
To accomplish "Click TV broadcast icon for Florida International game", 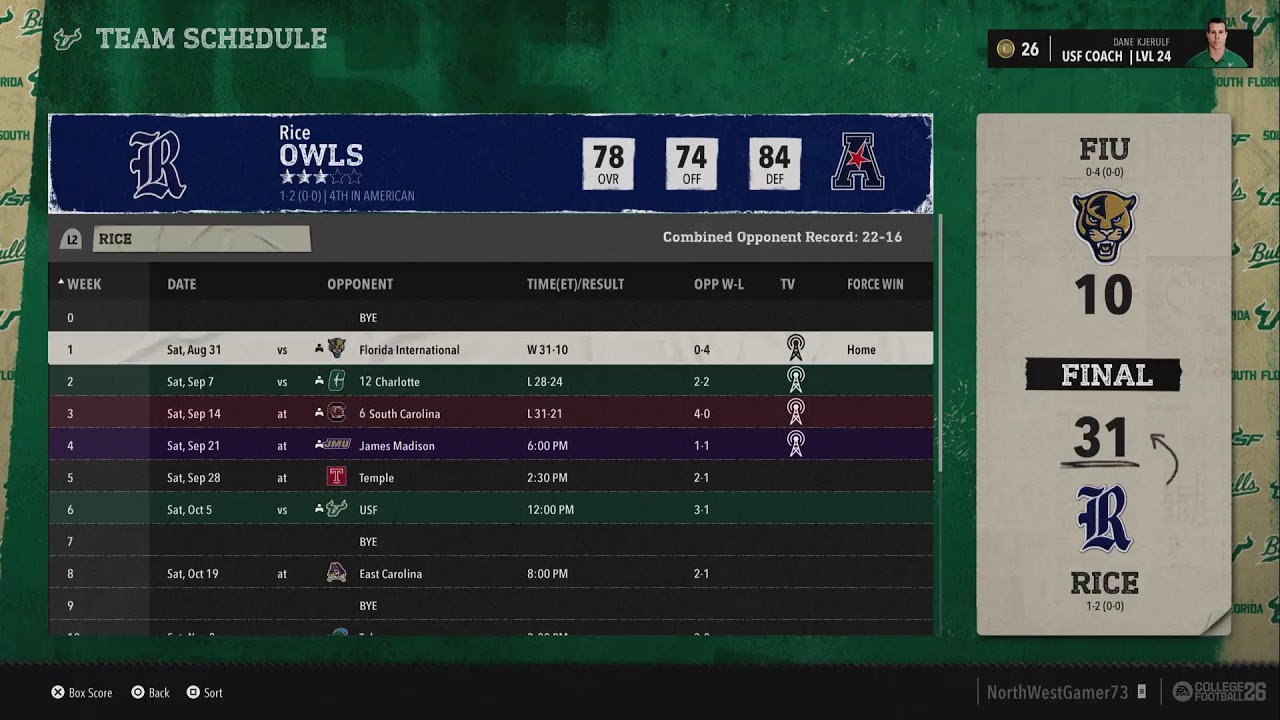I will coord(795,348).
